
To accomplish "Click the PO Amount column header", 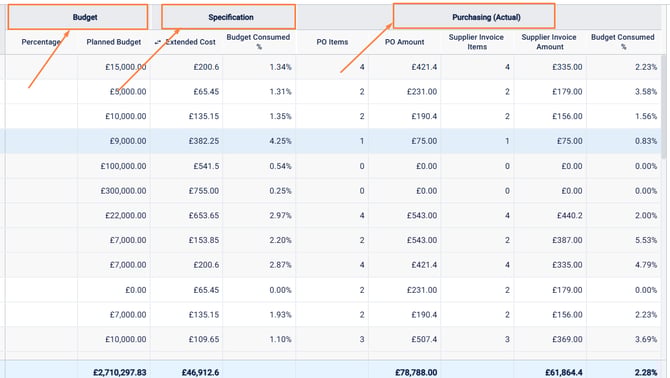I will 404,42.
